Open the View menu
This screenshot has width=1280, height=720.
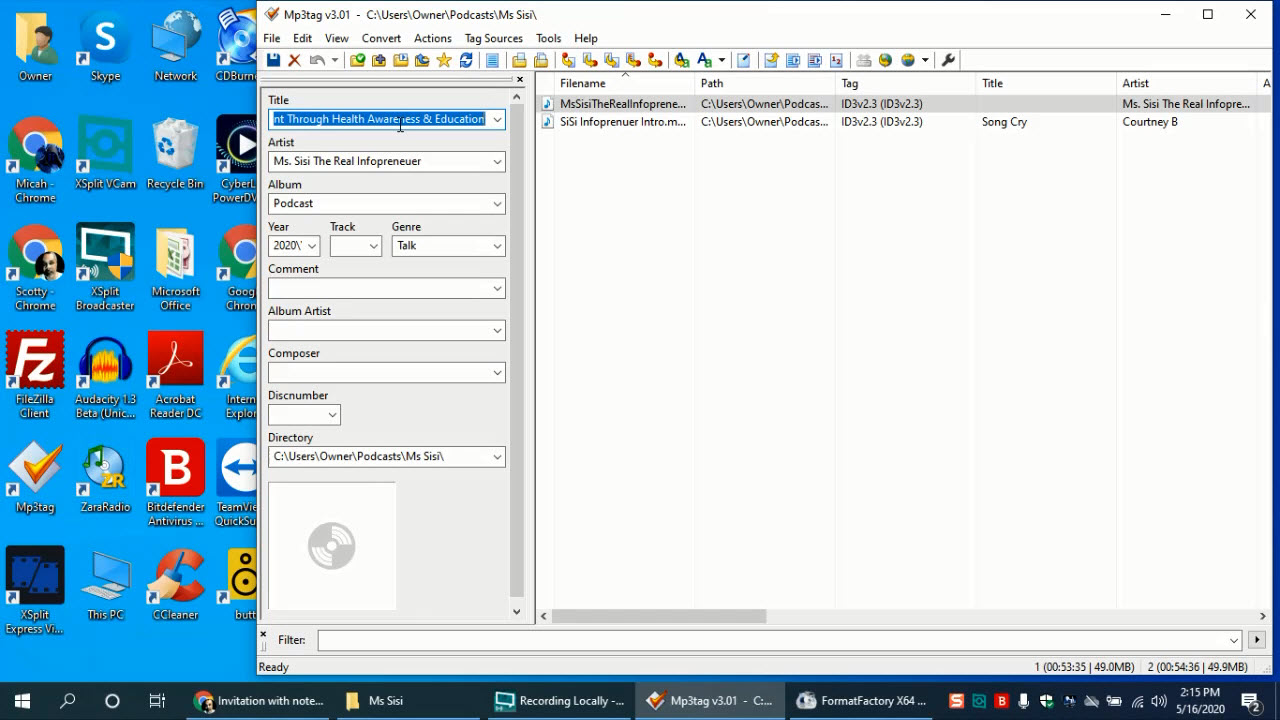(337, 38)
